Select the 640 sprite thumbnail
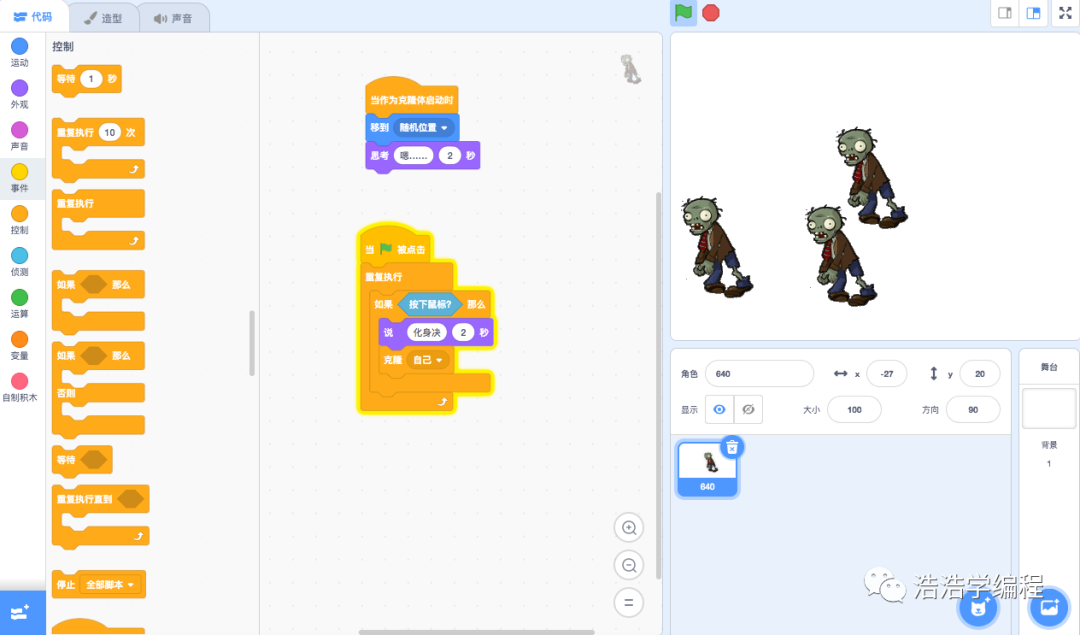 (x=707, y=470)
